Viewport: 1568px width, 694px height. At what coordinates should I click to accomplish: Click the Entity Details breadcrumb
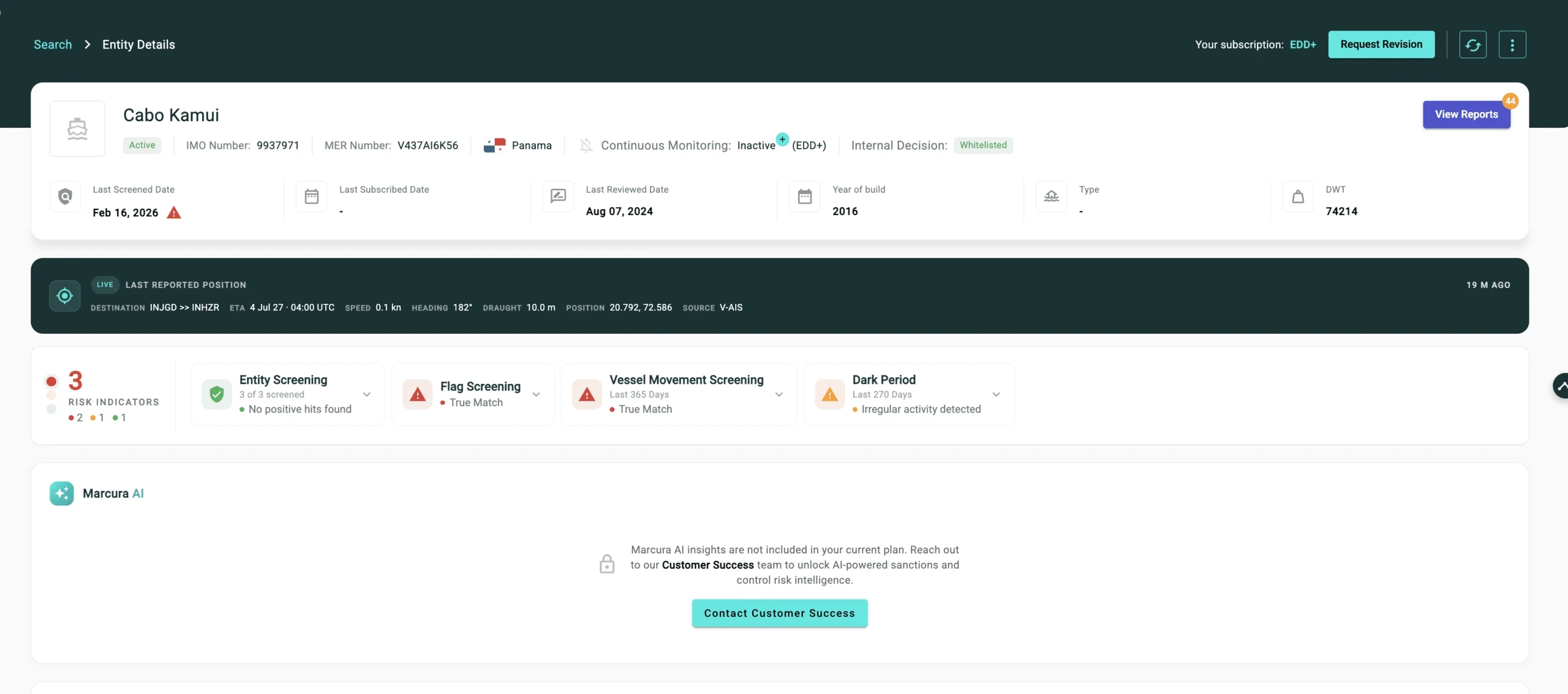pos(139,45)
